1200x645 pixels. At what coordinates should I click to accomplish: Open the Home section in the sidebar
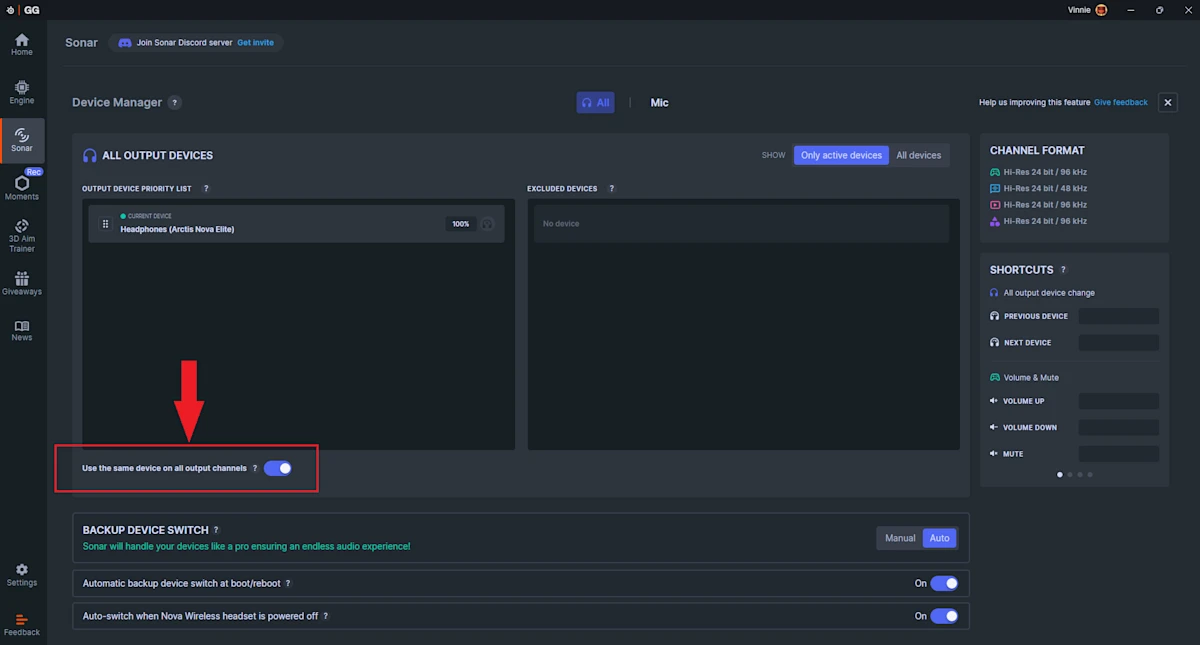coord(21,43)
